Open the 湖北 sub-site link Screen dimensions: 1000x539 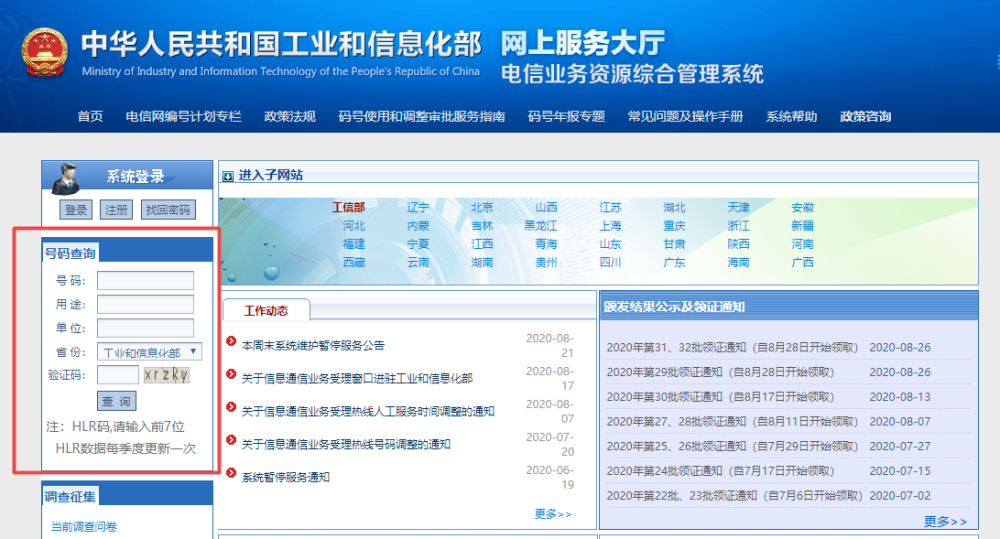[674, 207]
